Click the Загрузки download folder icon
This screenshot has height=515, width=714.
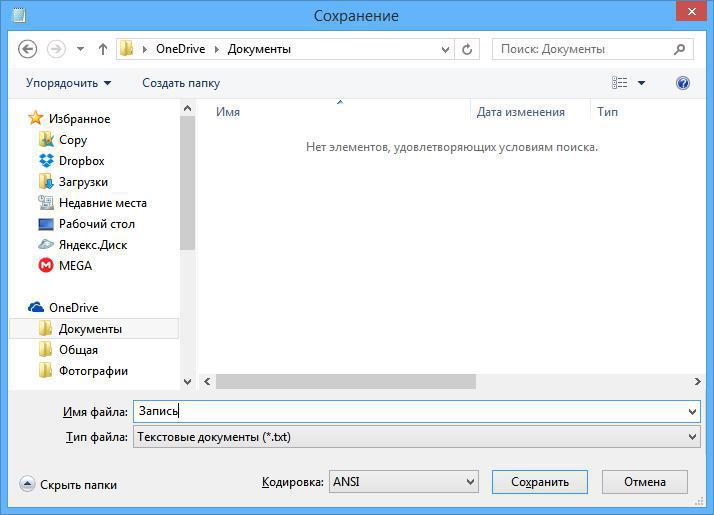46,181
